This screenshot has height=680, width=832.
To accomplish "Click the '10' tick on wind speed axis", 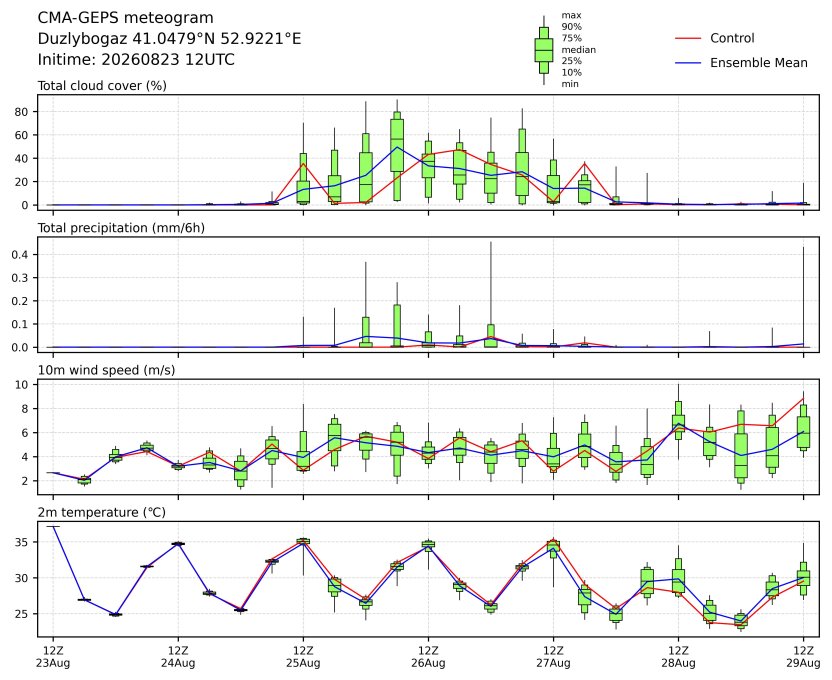I will [x=22, y=385].
